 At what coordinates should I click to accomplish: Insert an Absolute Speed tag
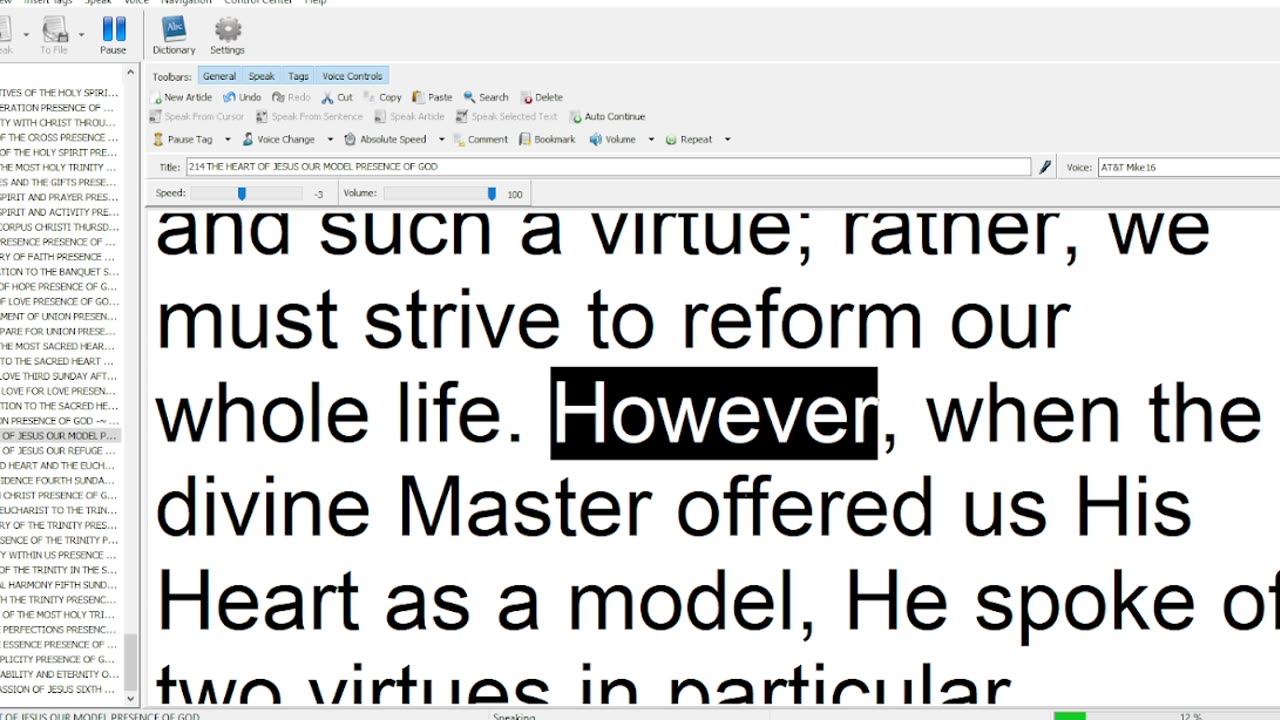pos(385,139)
